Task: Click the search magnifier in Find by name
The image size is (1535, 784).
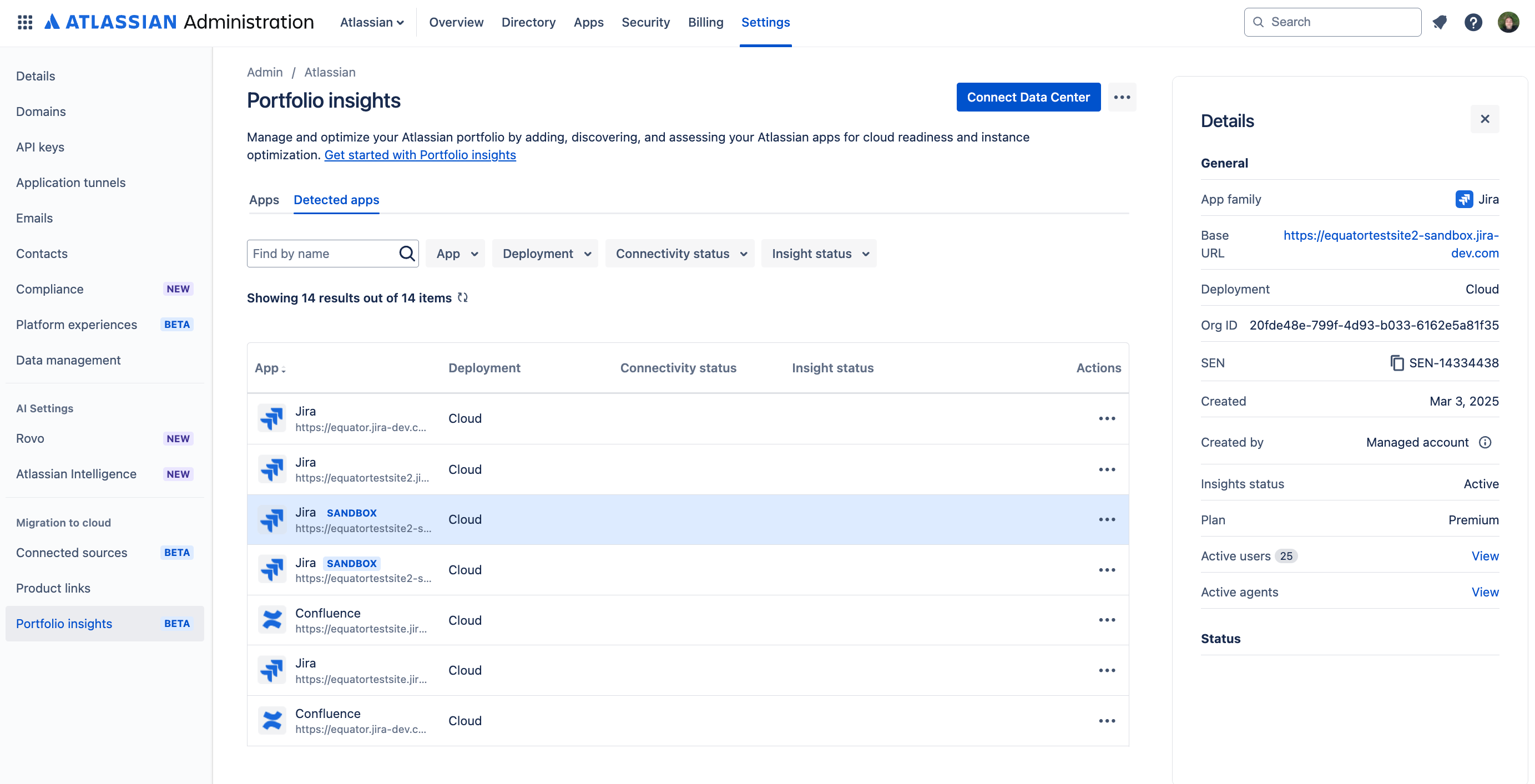Action: [407, 253]
